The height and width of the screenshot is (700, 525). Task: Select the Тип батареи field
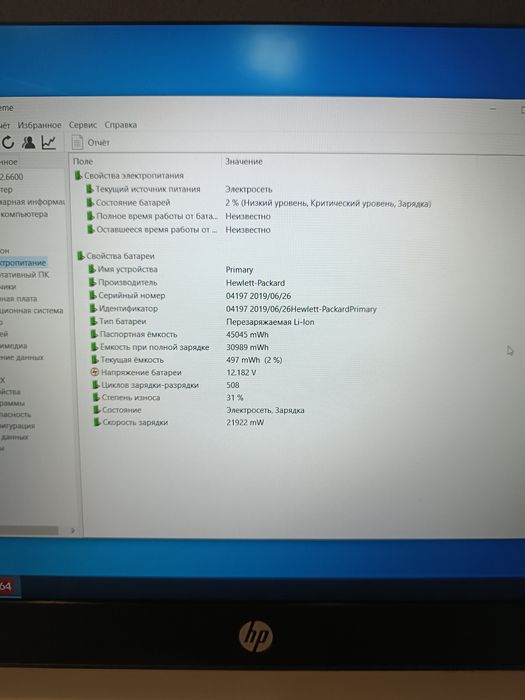[x=123, y=321]
